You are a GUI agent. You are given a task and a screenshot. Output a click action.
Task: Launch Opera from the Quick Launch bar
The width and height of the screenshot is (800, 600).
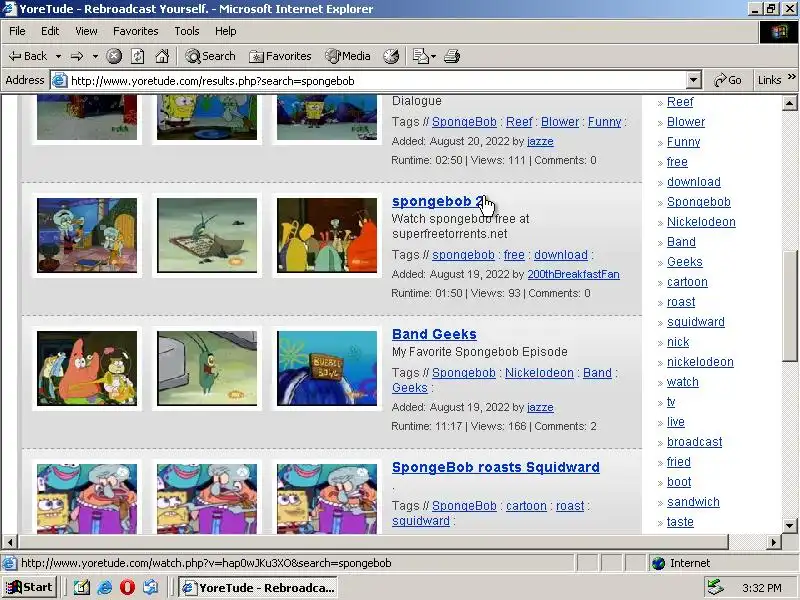[x=128, y=588]
